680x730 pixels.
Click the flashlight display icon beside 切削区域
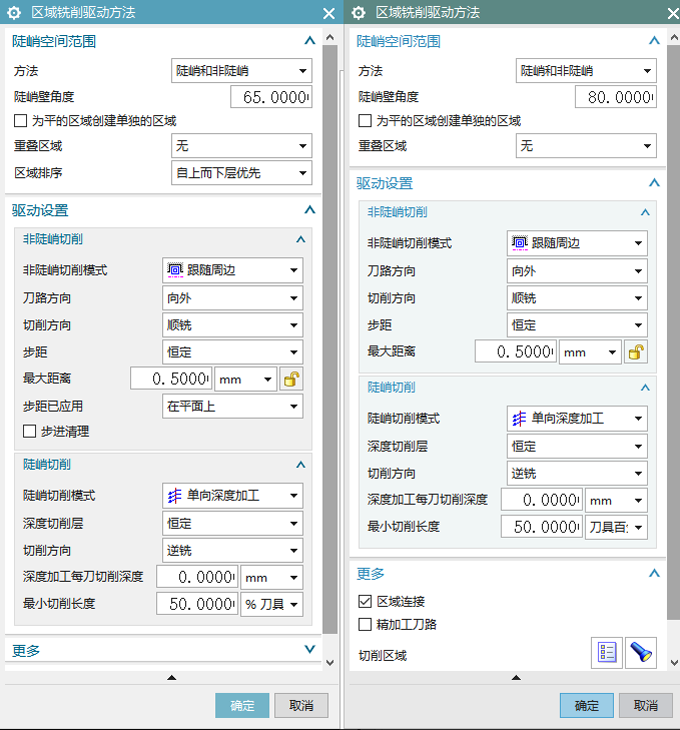[640, 652]
